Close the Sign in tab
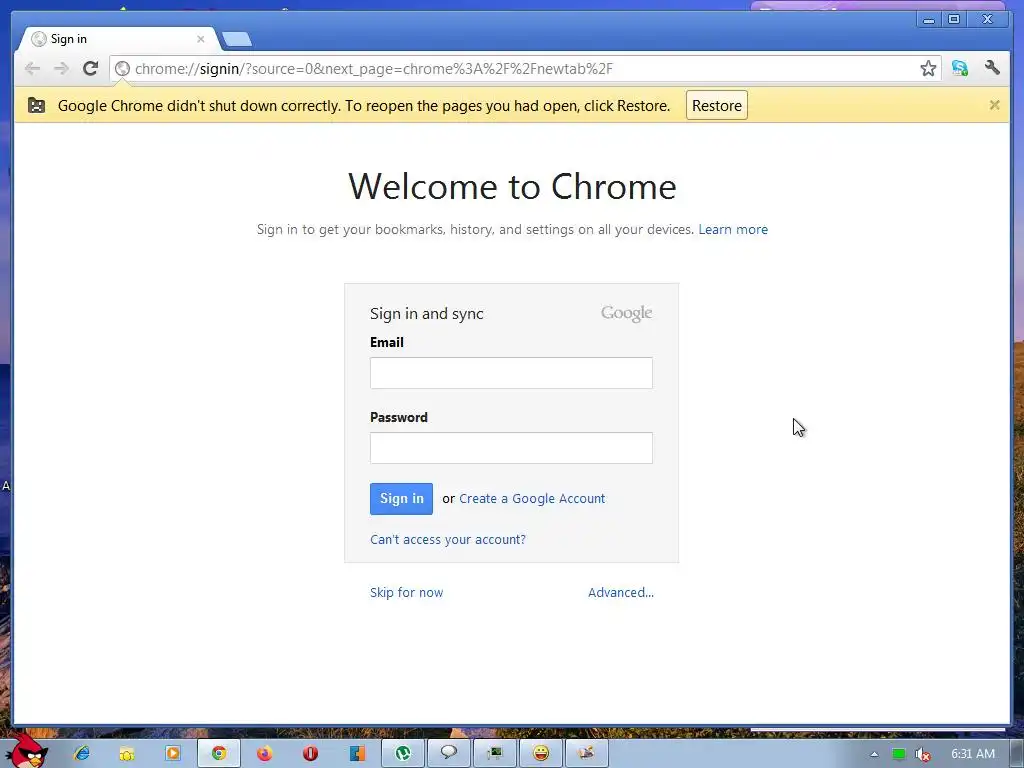1024x768 pixels. point(200,39)
